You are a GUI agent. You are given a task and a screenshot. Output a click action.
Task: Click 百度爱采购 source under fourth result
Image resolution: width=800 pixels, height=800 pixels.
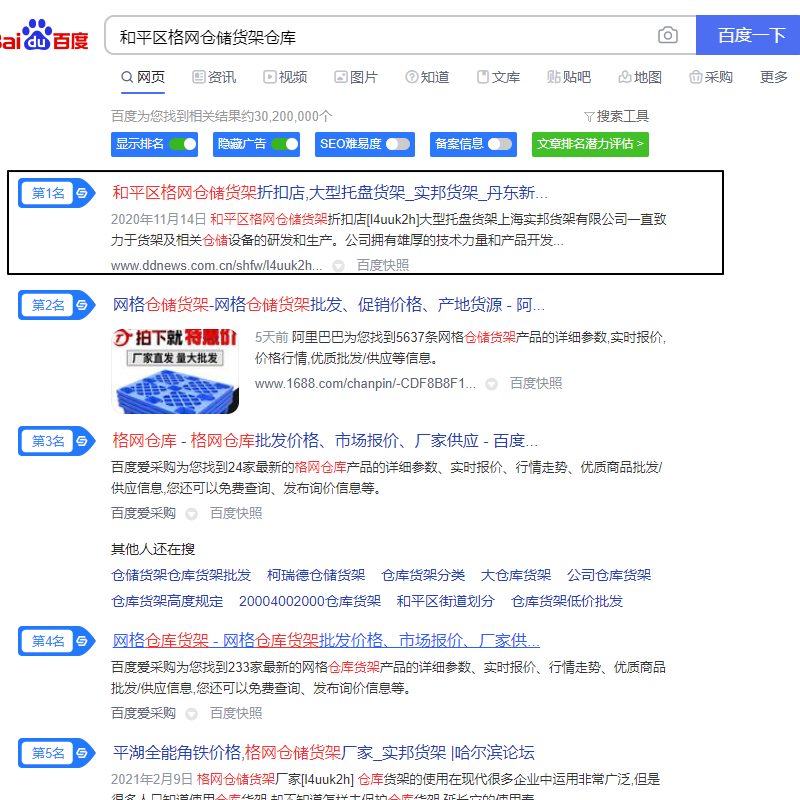[143, 713]
